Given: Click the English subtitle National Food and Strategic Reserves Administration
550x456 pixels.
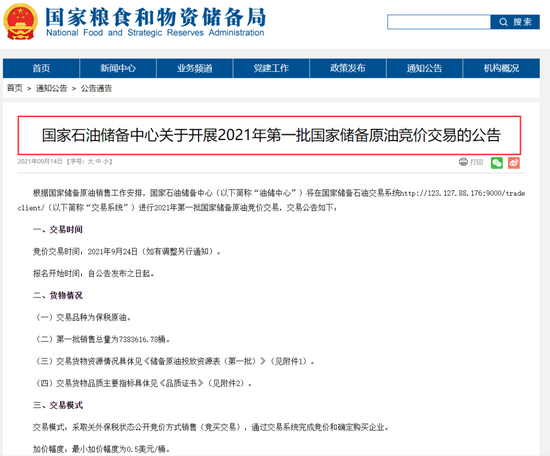Looking at the screenshot, I should [155, 33].
